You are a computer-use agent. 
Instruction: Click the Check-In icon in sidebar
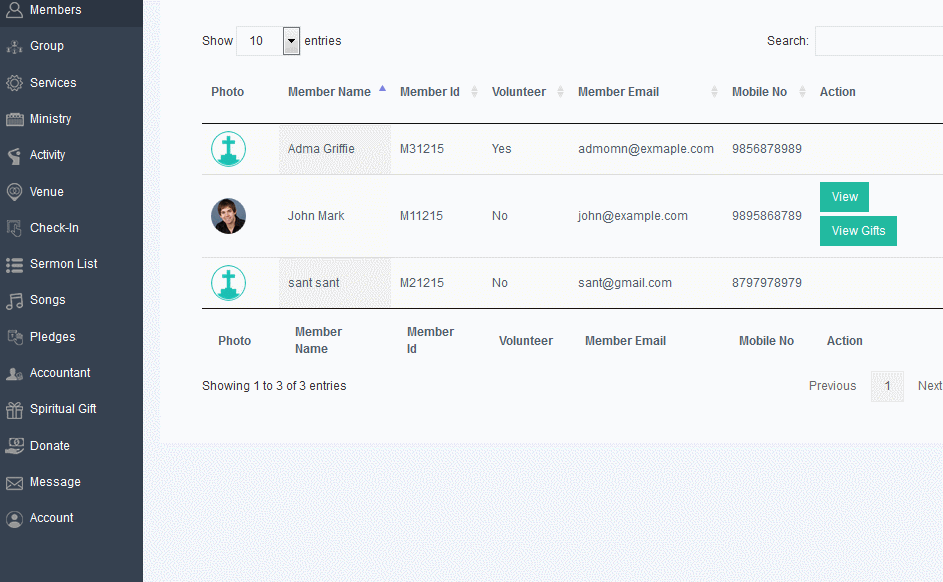tap(14, 228)
